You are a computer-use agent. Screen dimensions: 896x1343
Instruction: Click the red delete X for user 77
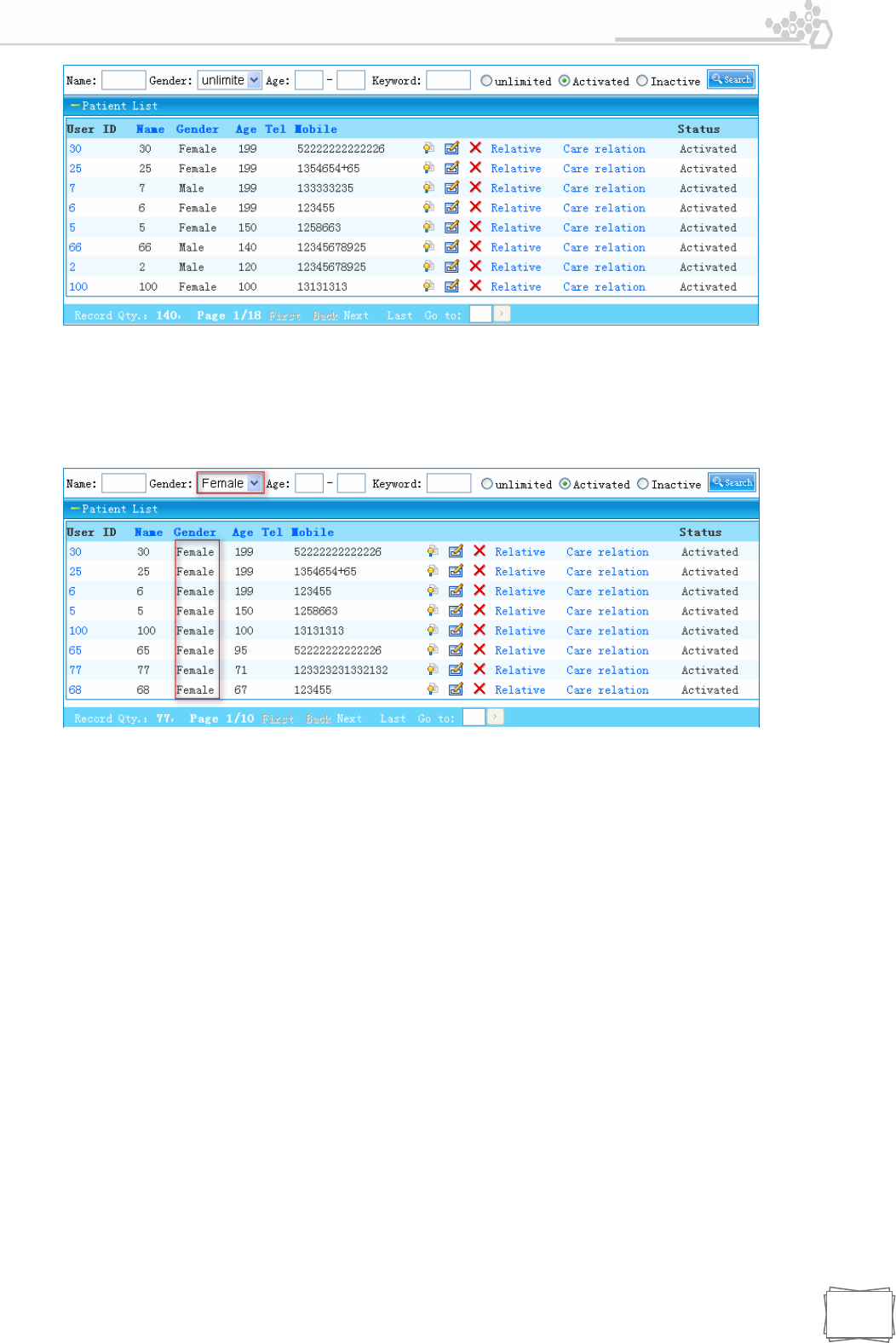click(x=480, y=669)
